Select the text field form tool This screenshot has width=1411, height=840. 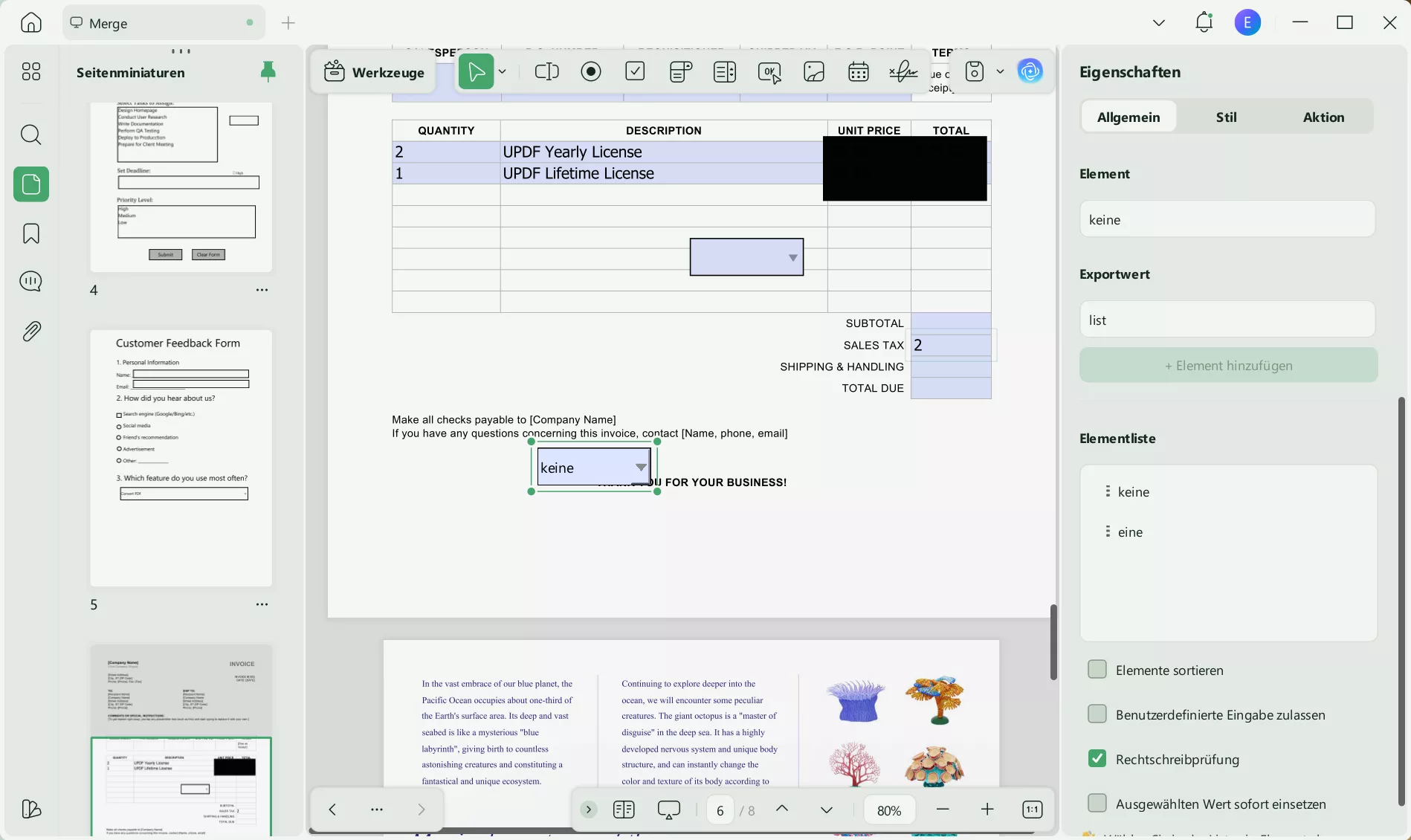coord(546,71)
